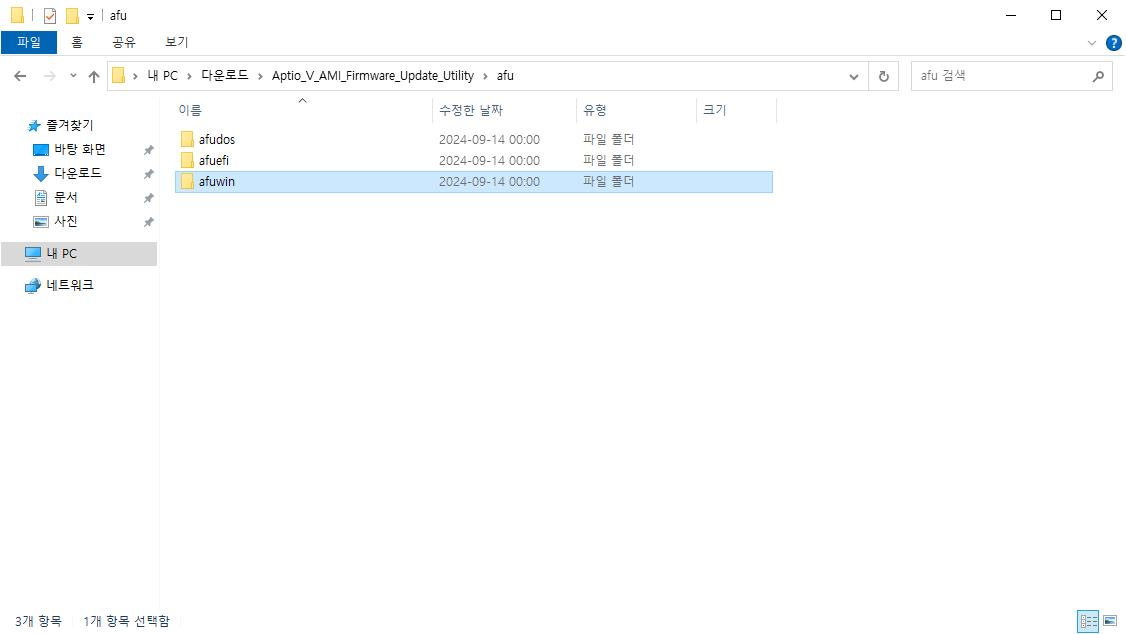Open the address bar history dropdown
The width and height of the screenshot is (1126, 634).
[853, 75]
